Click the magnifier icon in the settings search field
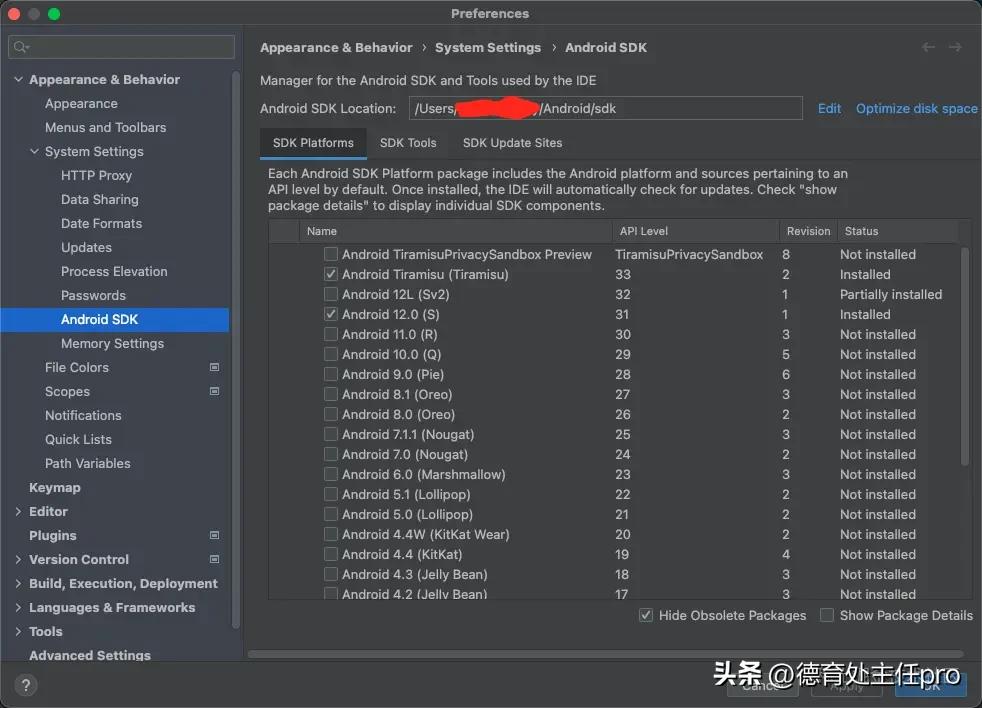Viewport: 982px width, 708px height. click(x=20, y=47)
